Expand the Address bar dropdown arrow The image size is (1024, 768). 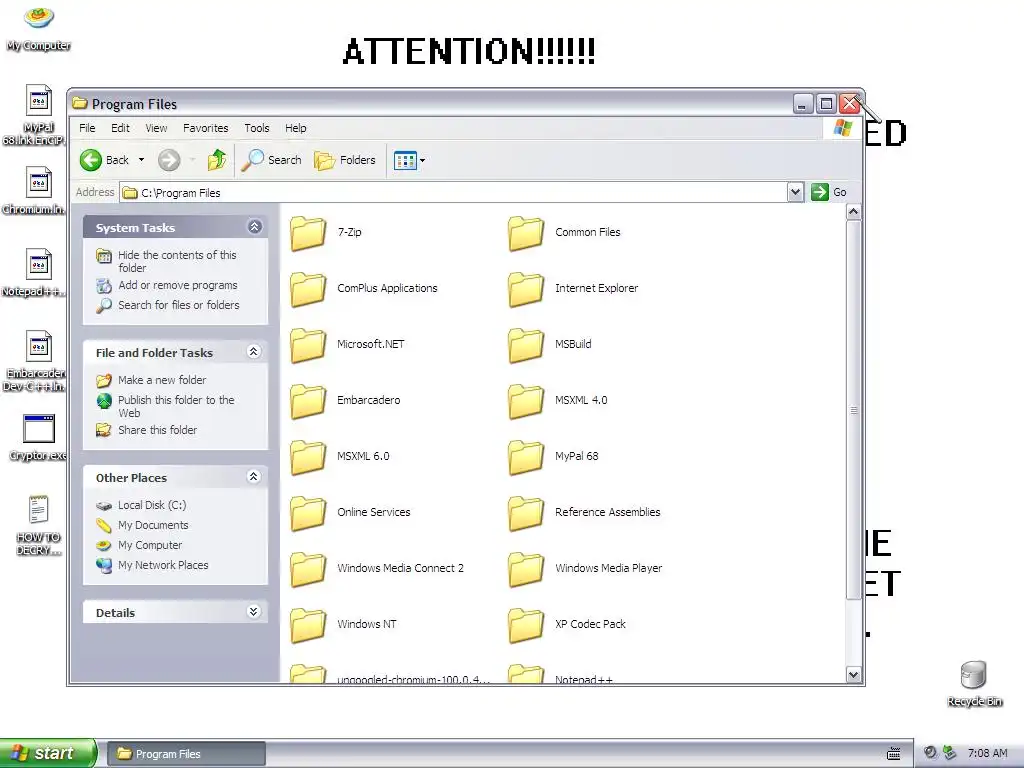click(x=795, y=192)
